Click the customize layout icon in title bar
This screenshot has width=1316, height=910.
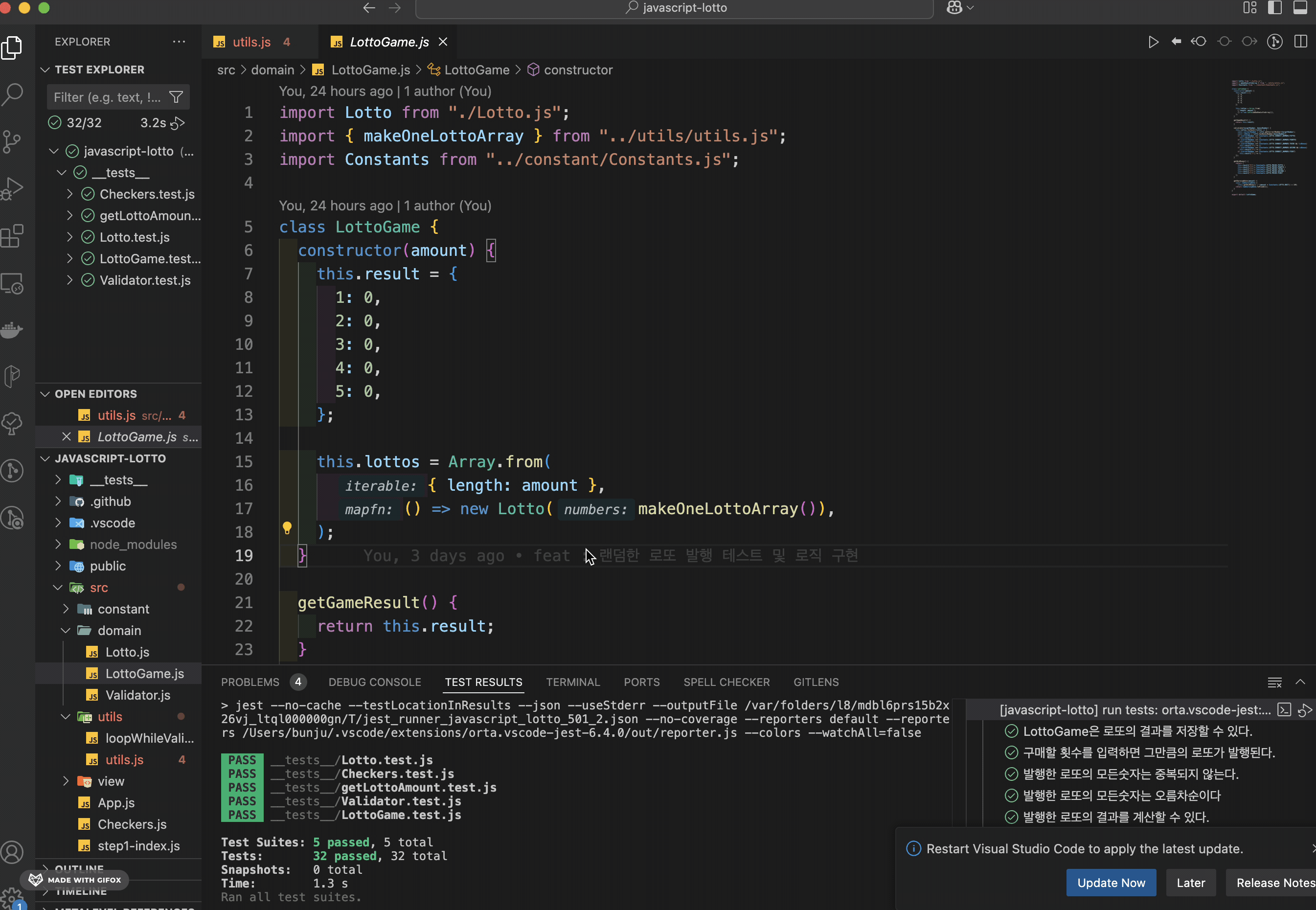pyautogui.click(x=1249, y=7)
